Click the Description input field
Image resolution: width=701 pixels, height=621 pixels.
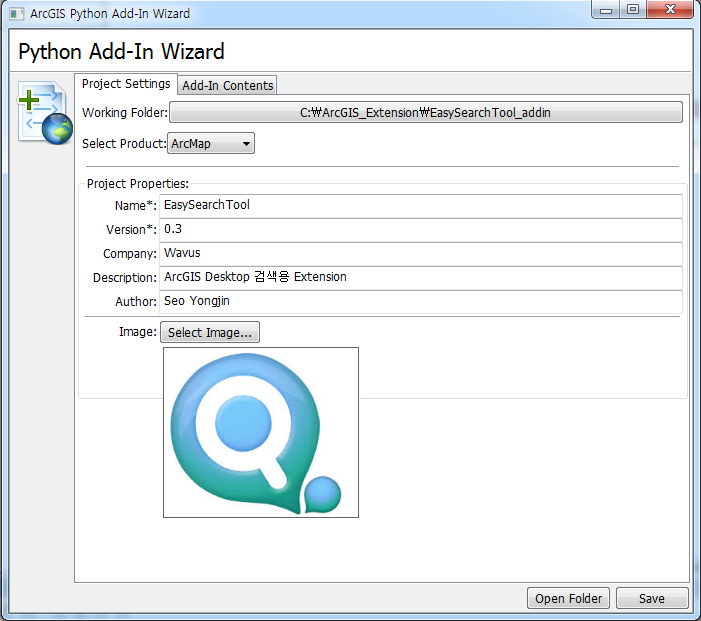click(421, 278)
